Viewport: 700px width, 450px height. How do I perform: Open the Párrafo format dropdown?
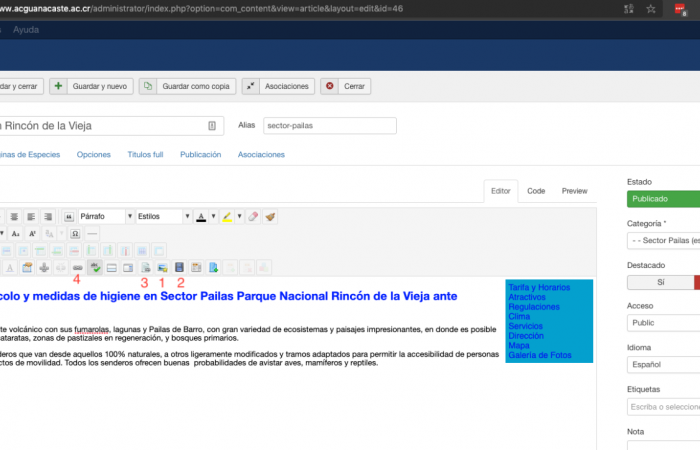104,216
